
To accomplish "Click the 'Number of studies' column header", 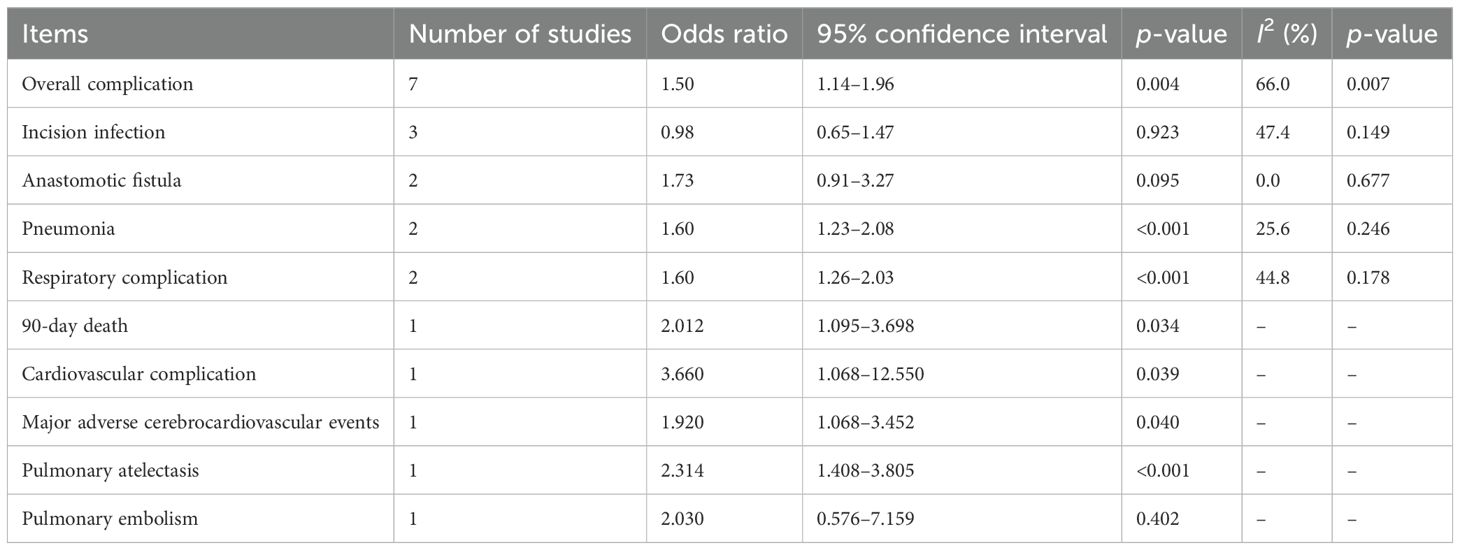I will coord(521,34).
